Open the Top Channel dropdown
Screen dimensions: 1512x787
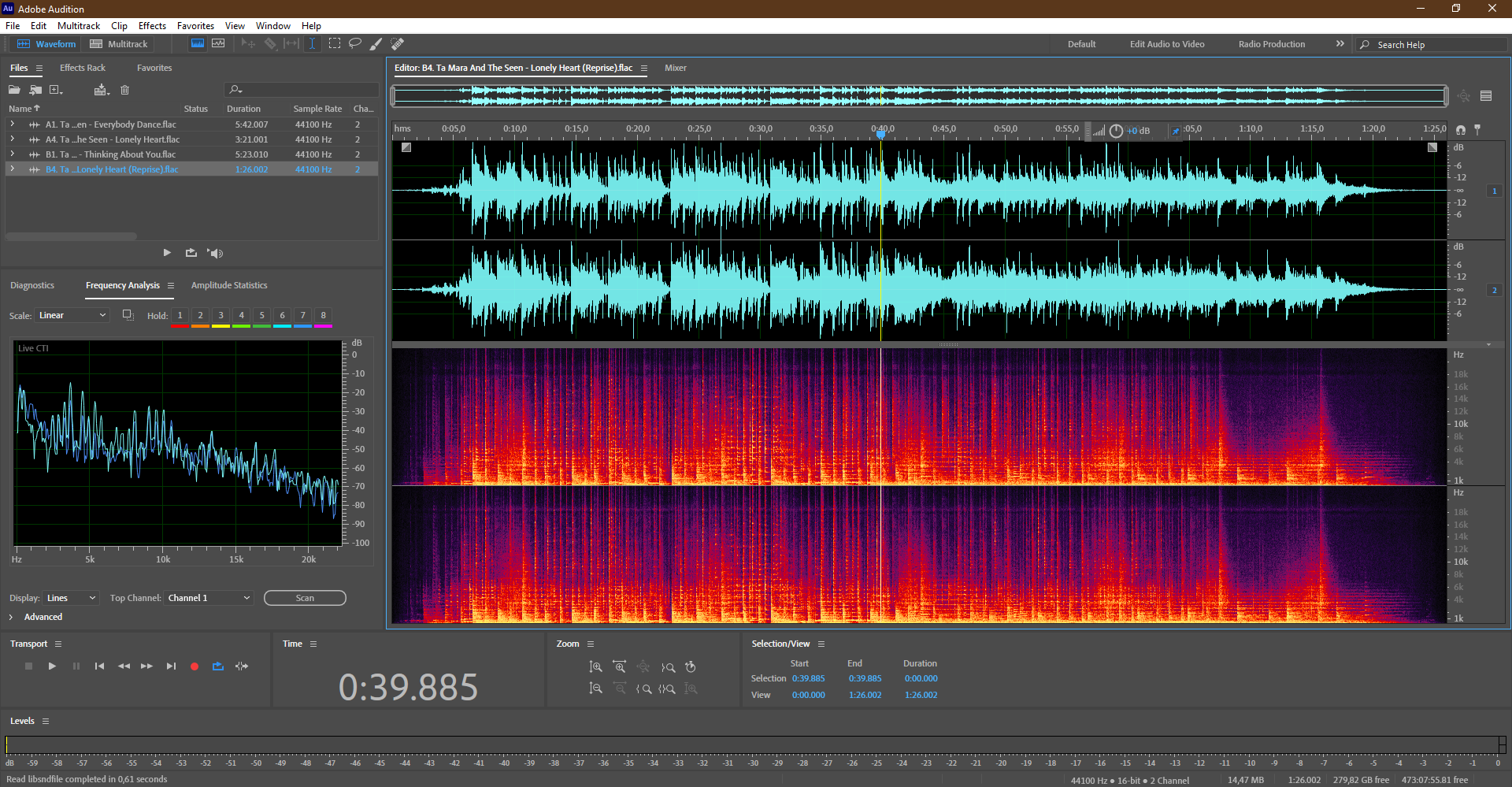click(209, 598)
